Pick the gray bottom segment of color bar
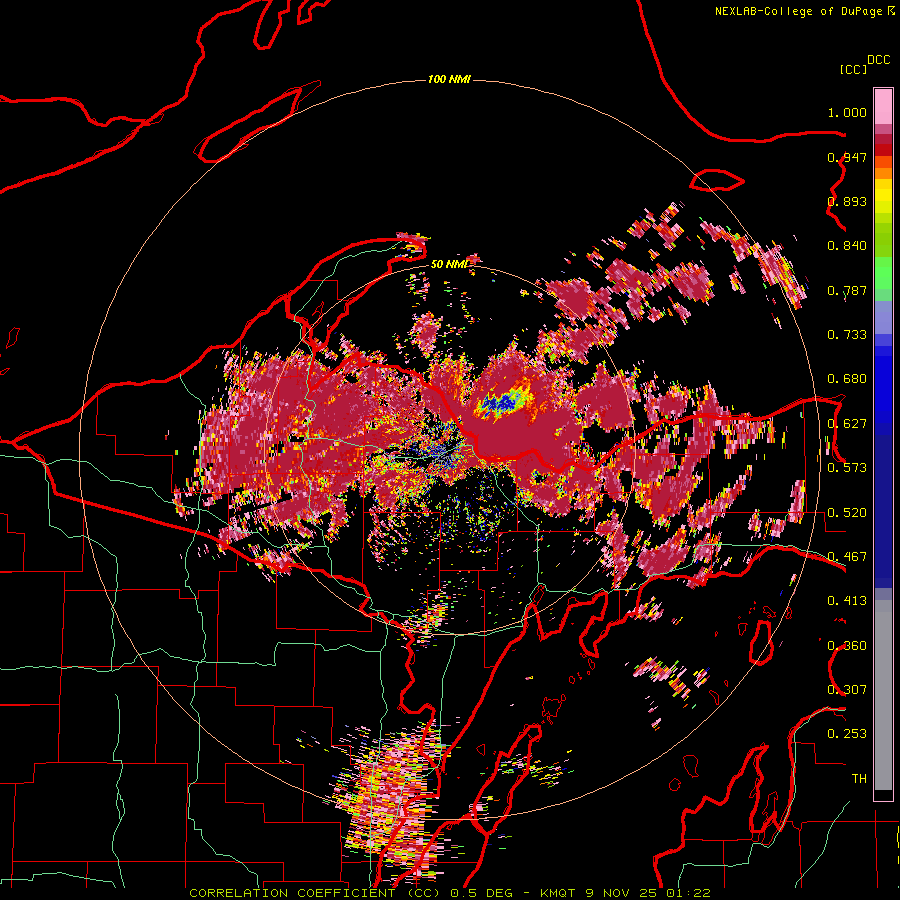The width and height of the screenshot is (900, 900). [x=883, y=695]
